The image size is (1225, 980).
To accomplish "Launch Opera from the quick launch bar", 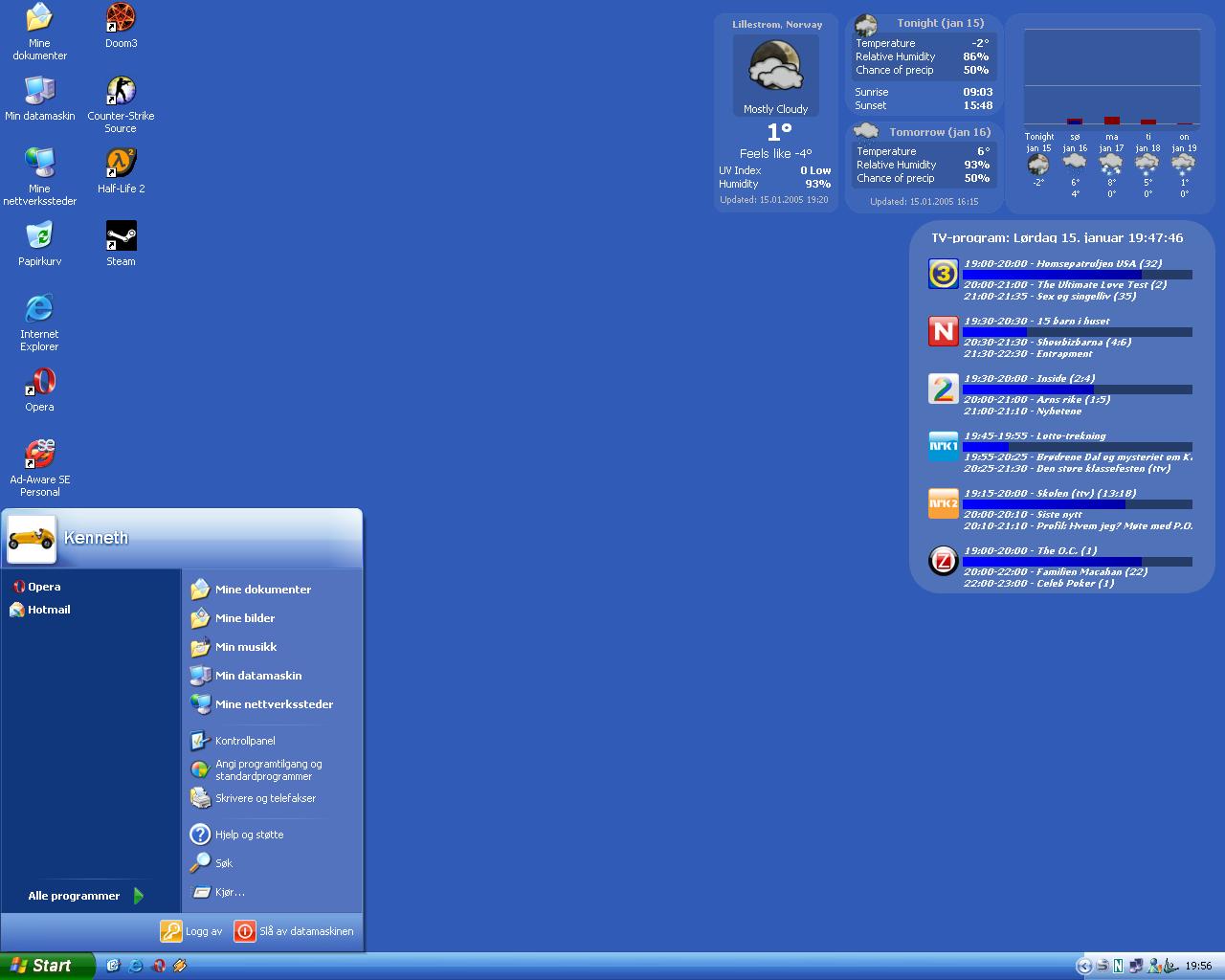I will [x=159, y=966].
